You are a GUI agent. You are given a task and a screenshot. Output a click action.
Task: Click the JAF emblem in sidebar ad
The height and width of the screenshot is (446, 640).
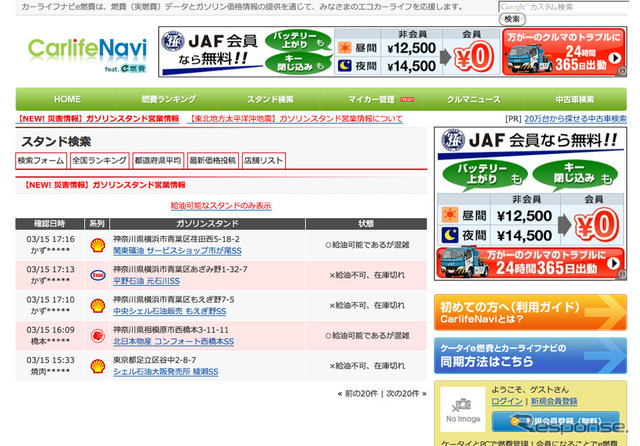[453, 140]
